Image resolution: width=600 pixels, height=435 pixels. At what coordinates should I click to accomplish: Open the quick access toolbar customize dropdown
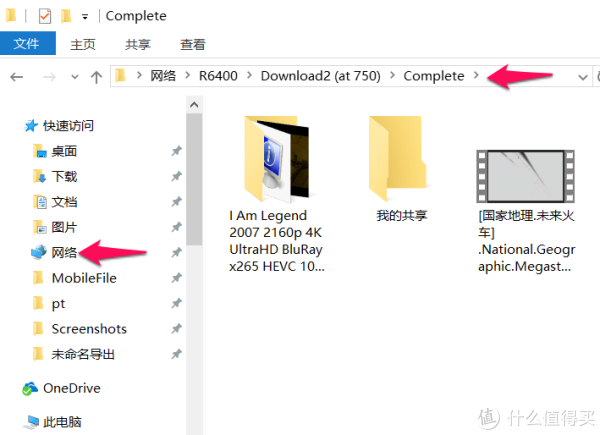coord(85,16)
